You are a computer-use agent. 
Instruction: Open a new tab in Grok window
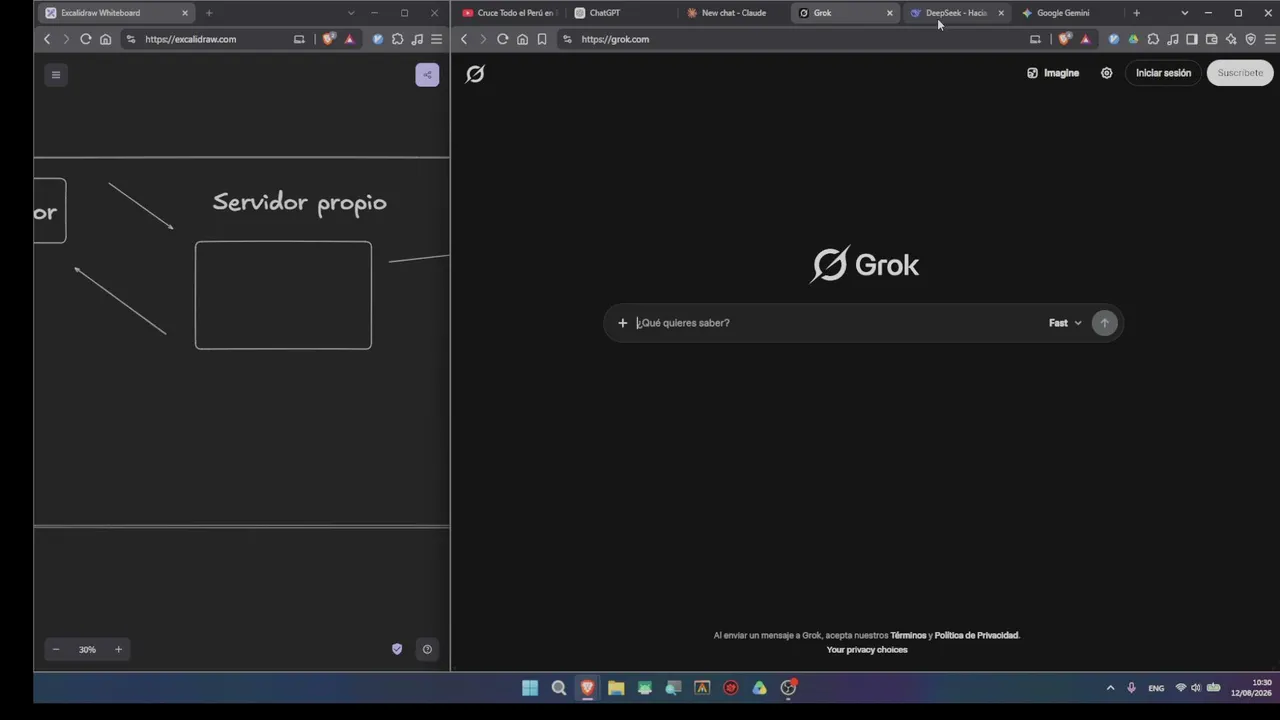(x=1136, y=13)
